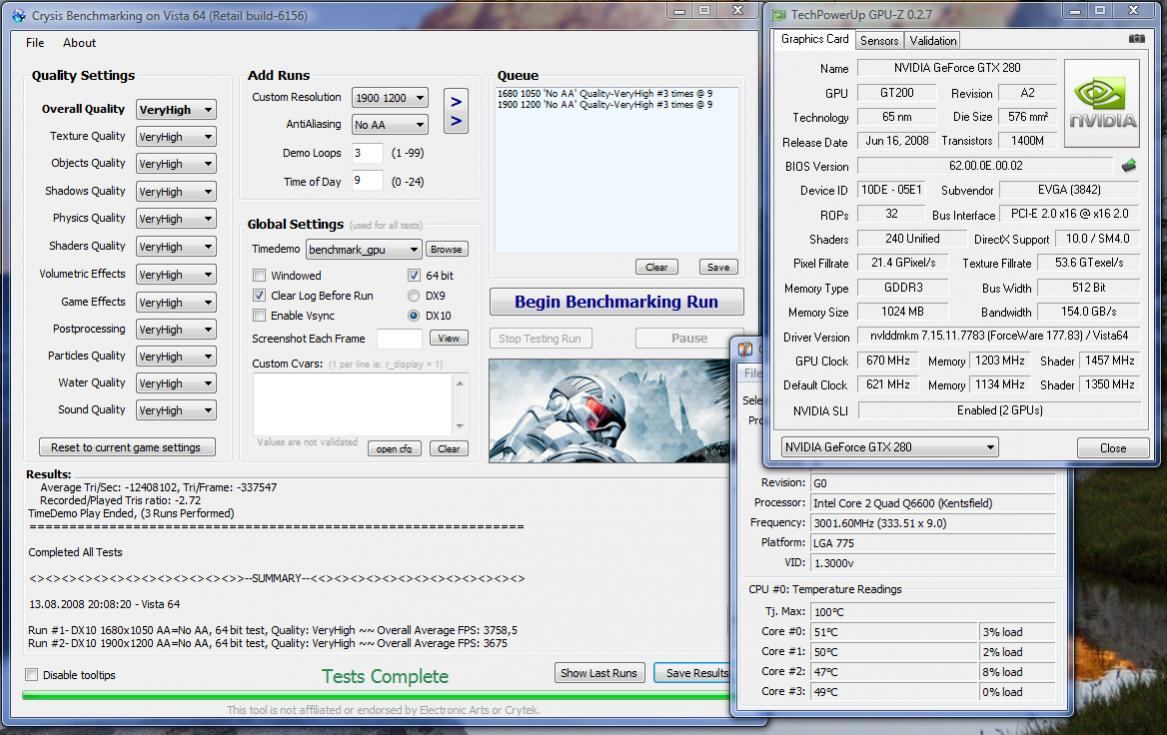Screen dimensions: 1167x735
Task: Click the Save Results button
Action: coord(693,673)
